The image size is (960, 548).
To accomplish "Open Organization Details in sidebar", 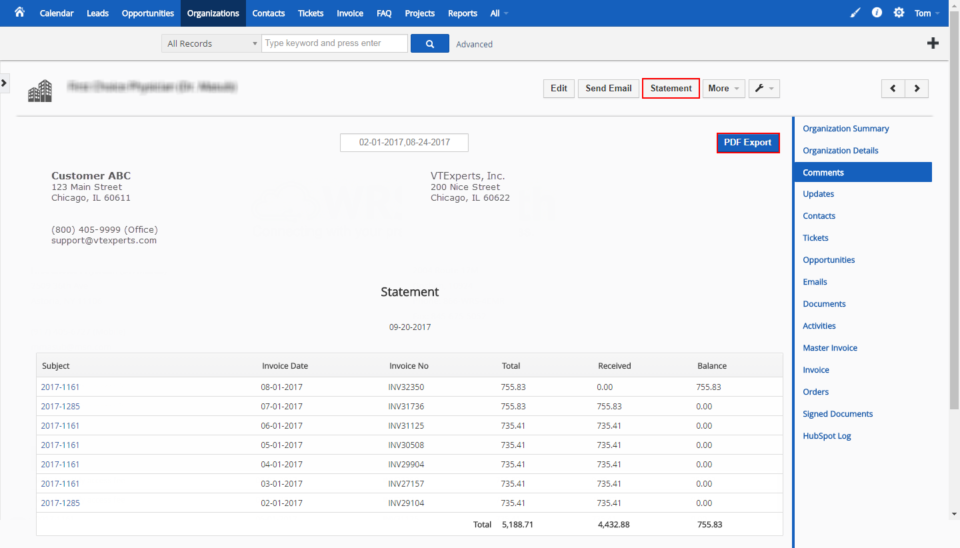I will (840, 151).
